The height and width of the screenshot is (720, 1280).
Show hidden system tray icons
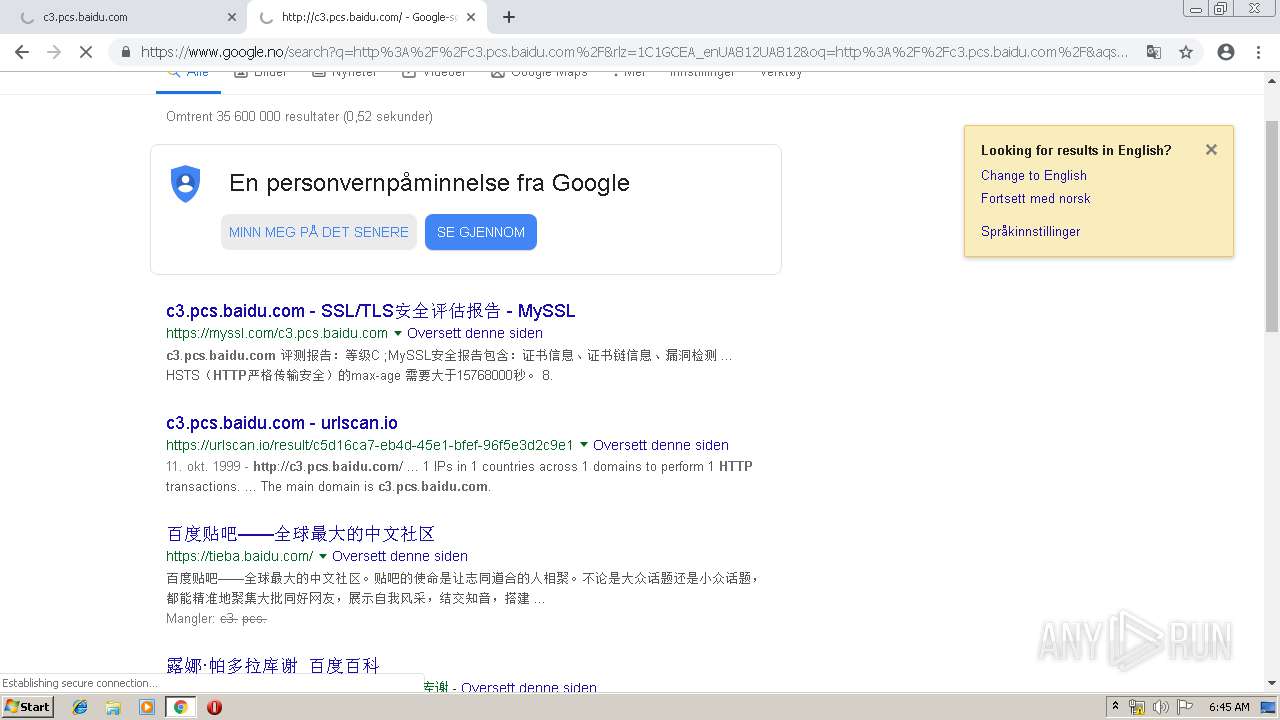tap(1115, 707)
